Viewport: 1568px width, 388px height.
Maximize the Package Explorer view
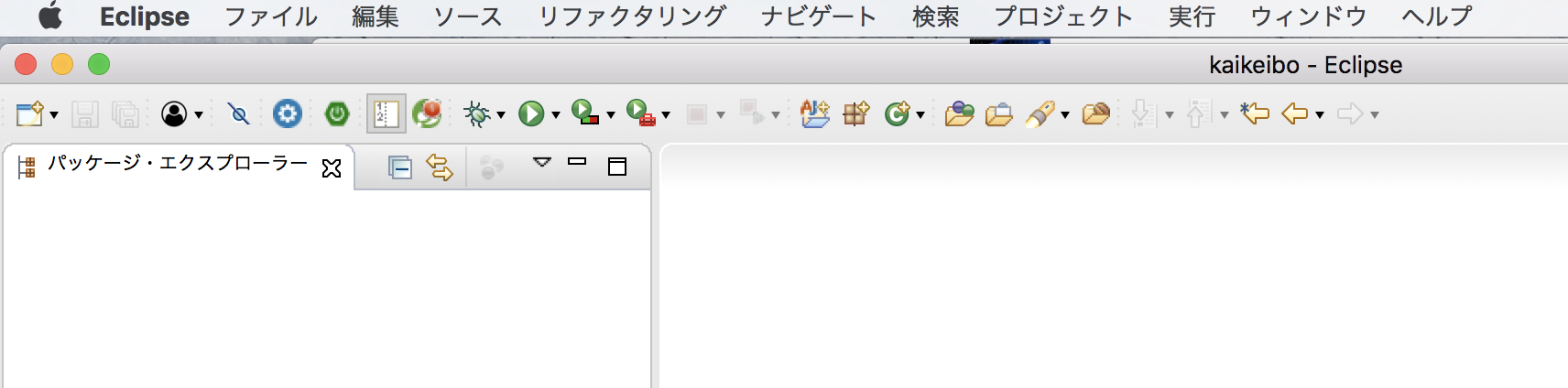[617, 167]
